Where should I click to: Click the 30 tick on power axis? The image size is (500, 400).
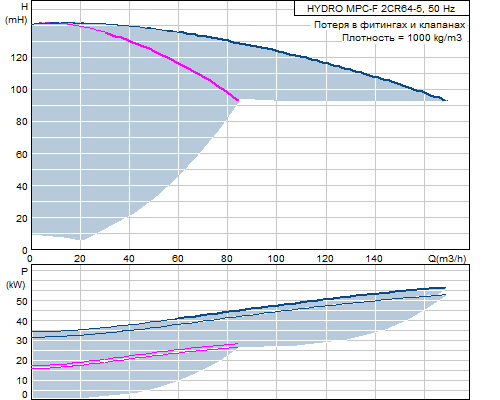coord(22,341)
